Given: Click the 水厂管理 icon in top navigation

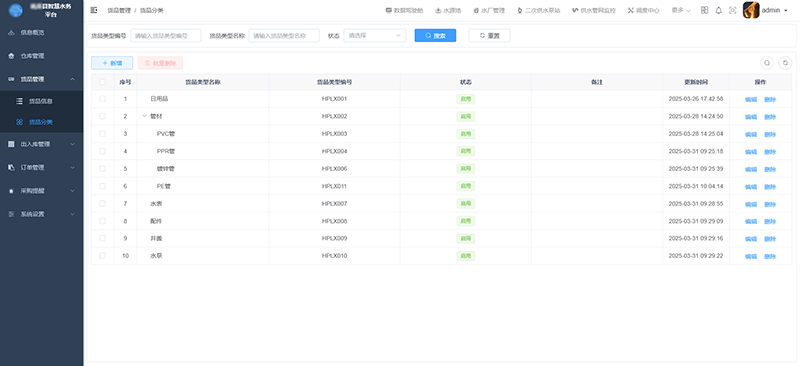Looking at the screenshot, I should [476, 10].
